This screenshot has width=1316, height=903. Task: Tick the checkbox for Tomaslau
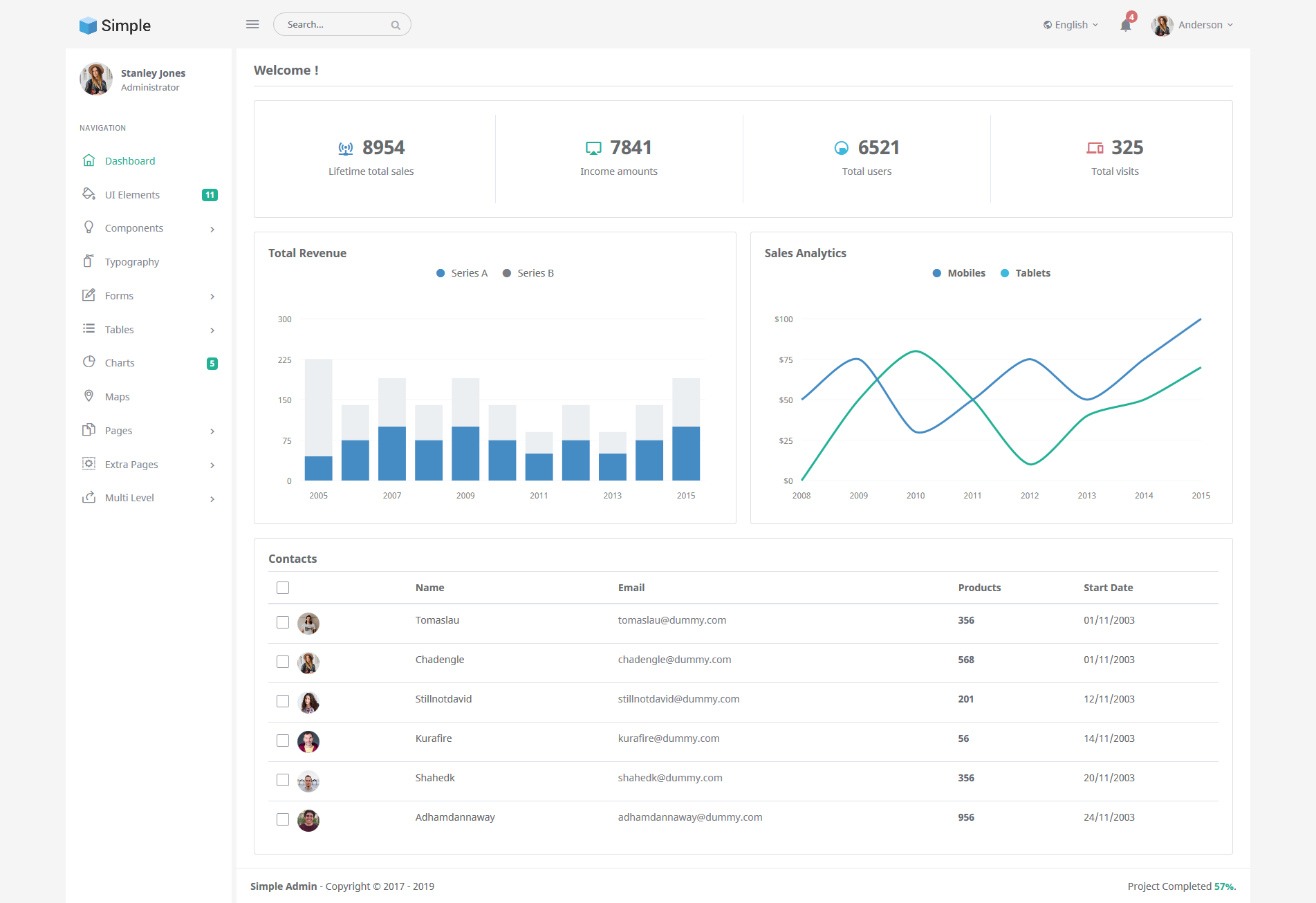(283, 622)
